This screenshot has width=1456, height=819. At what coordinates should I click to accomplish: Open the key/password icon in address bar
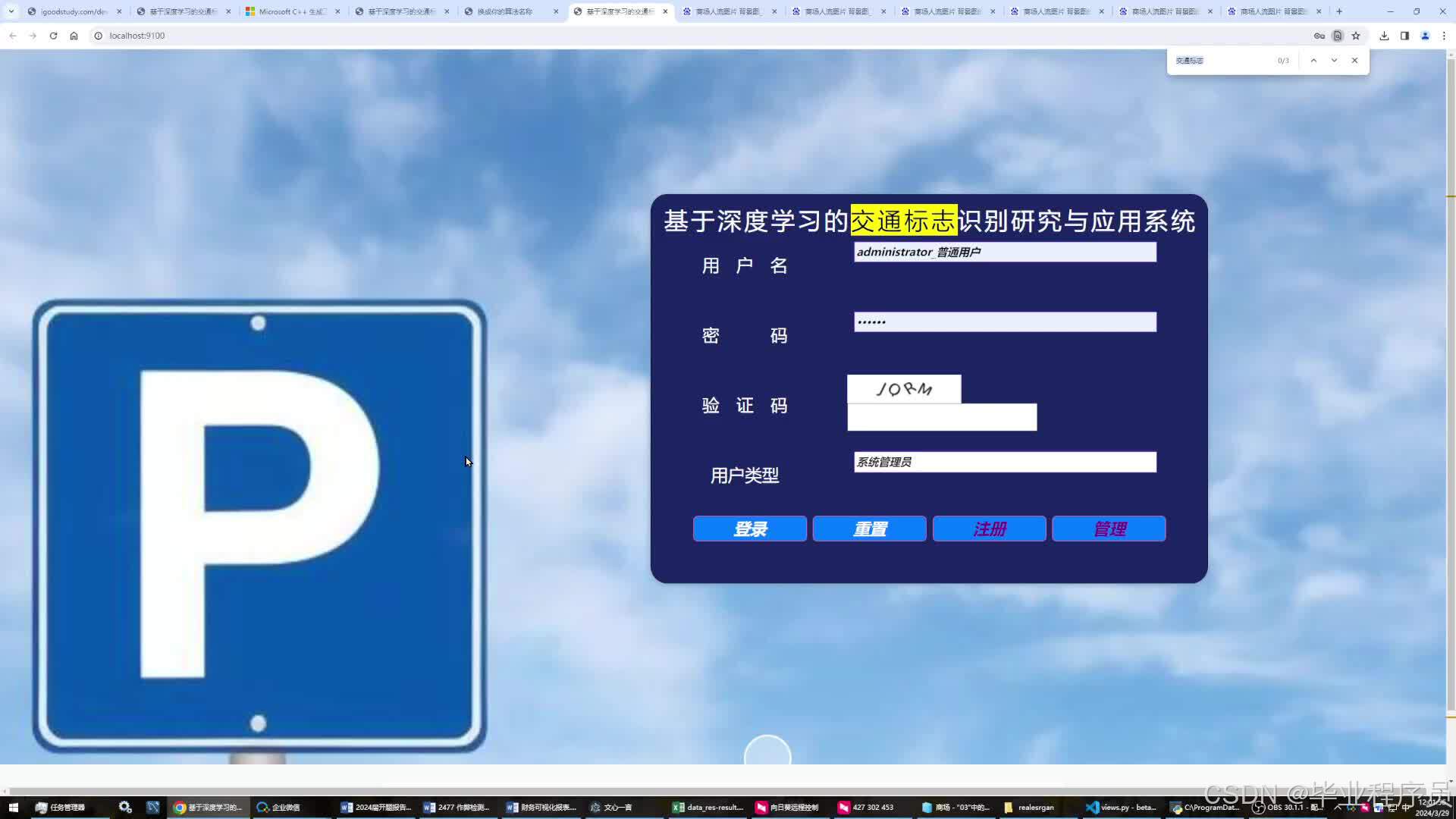(1319, 36)
